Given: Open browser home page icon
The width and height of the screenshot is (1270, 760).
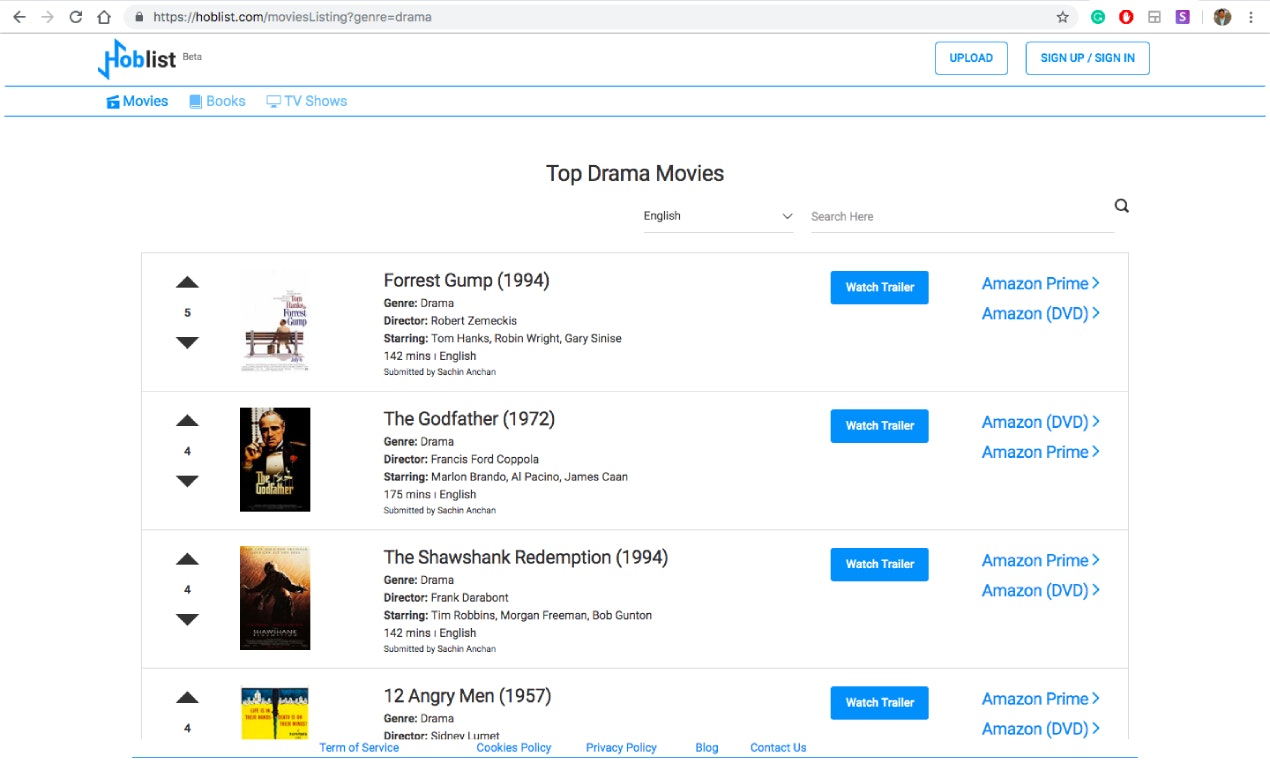Looking at the screenshot, I should (x=104, y=17).
